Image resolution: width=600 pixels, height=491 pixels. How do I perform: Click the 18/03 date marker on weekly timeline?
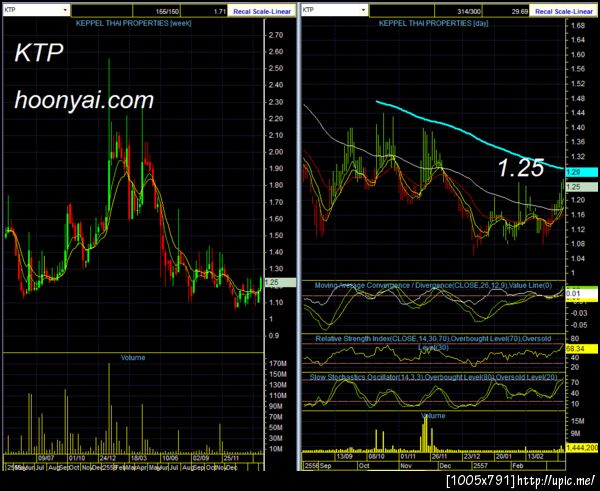pyautogui.click(x=139, y=458)
